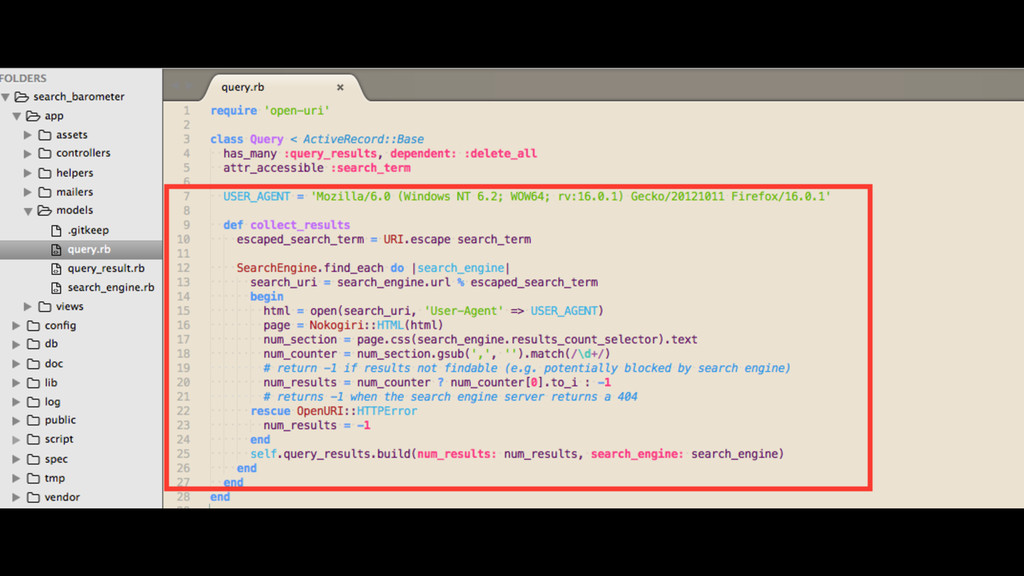Click the vendor folder icon
Image resolution: width=1024 pixels, height=576 pixels.
click(33, 497)
